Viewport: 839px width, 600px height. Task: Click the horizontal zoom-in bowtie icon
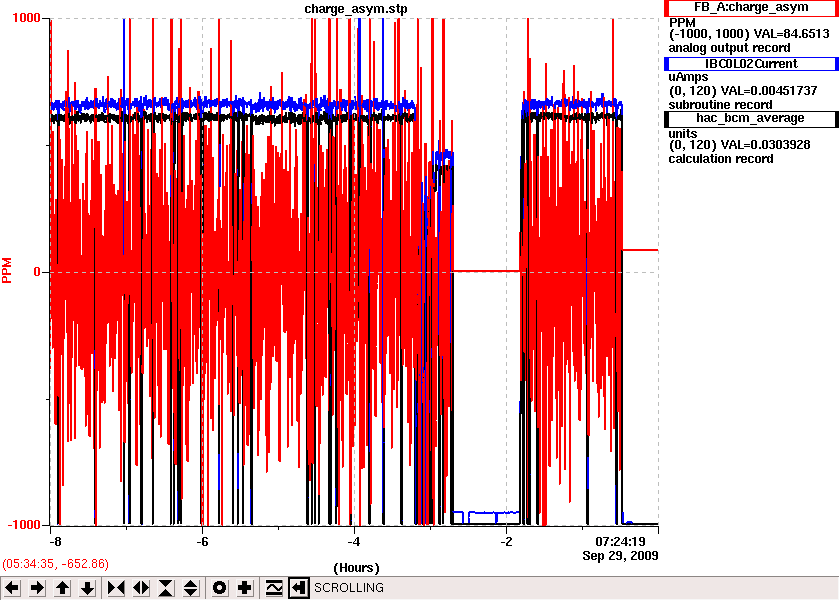pos(116,588)
